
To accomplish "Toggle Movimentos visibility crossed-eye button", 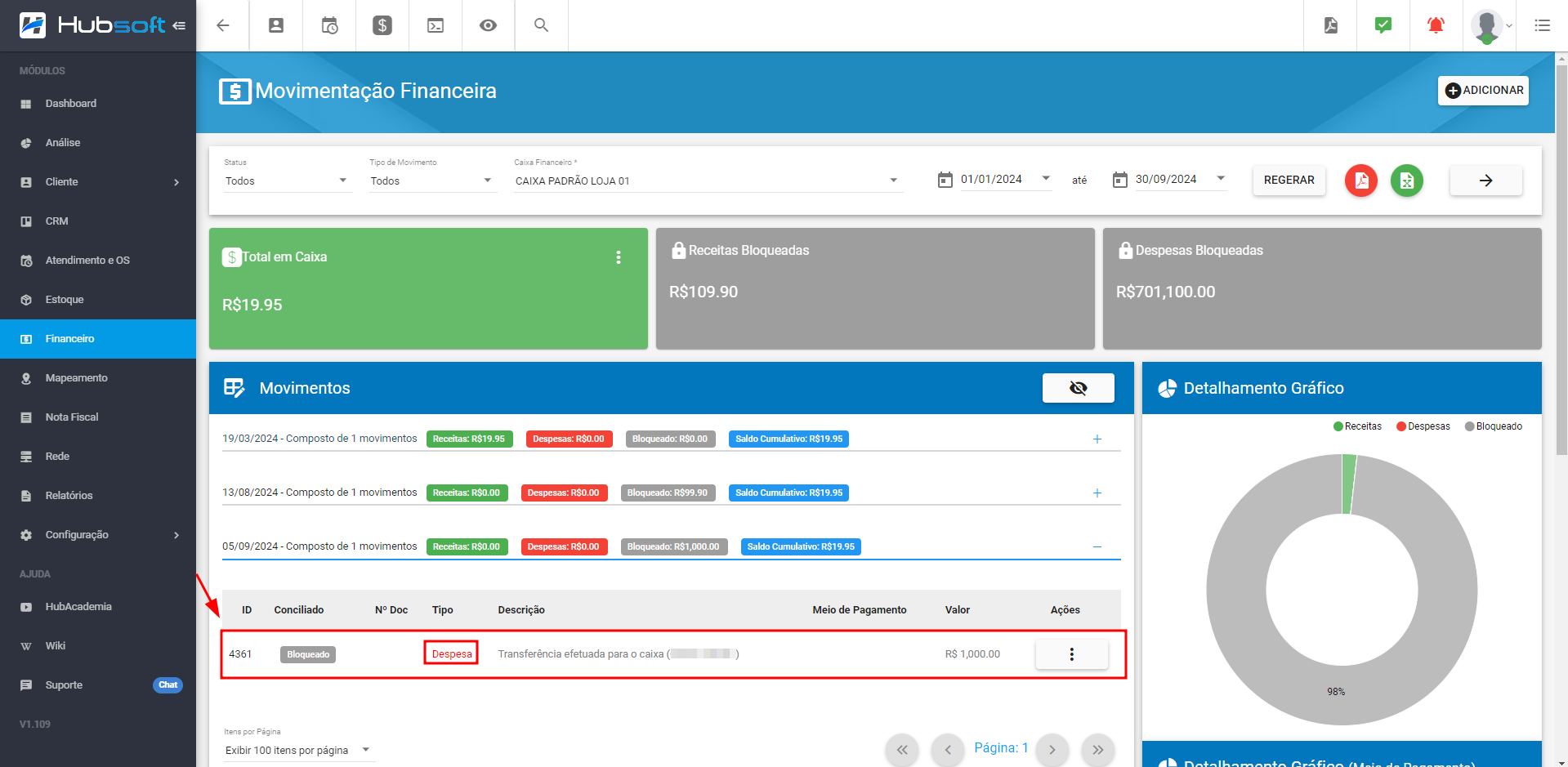I will click(x=1078, y=388).
